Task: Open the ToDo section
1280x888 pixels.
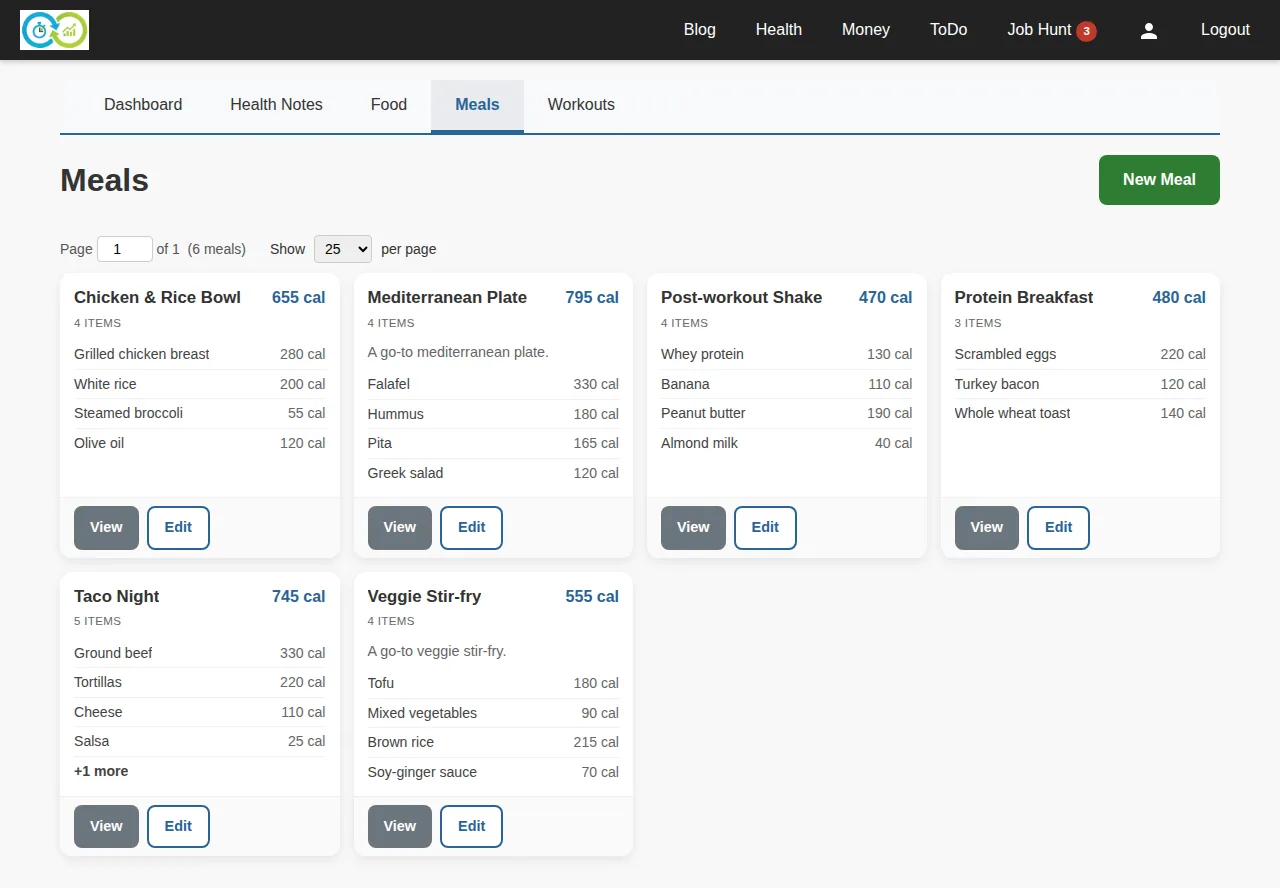Action: 949,30
